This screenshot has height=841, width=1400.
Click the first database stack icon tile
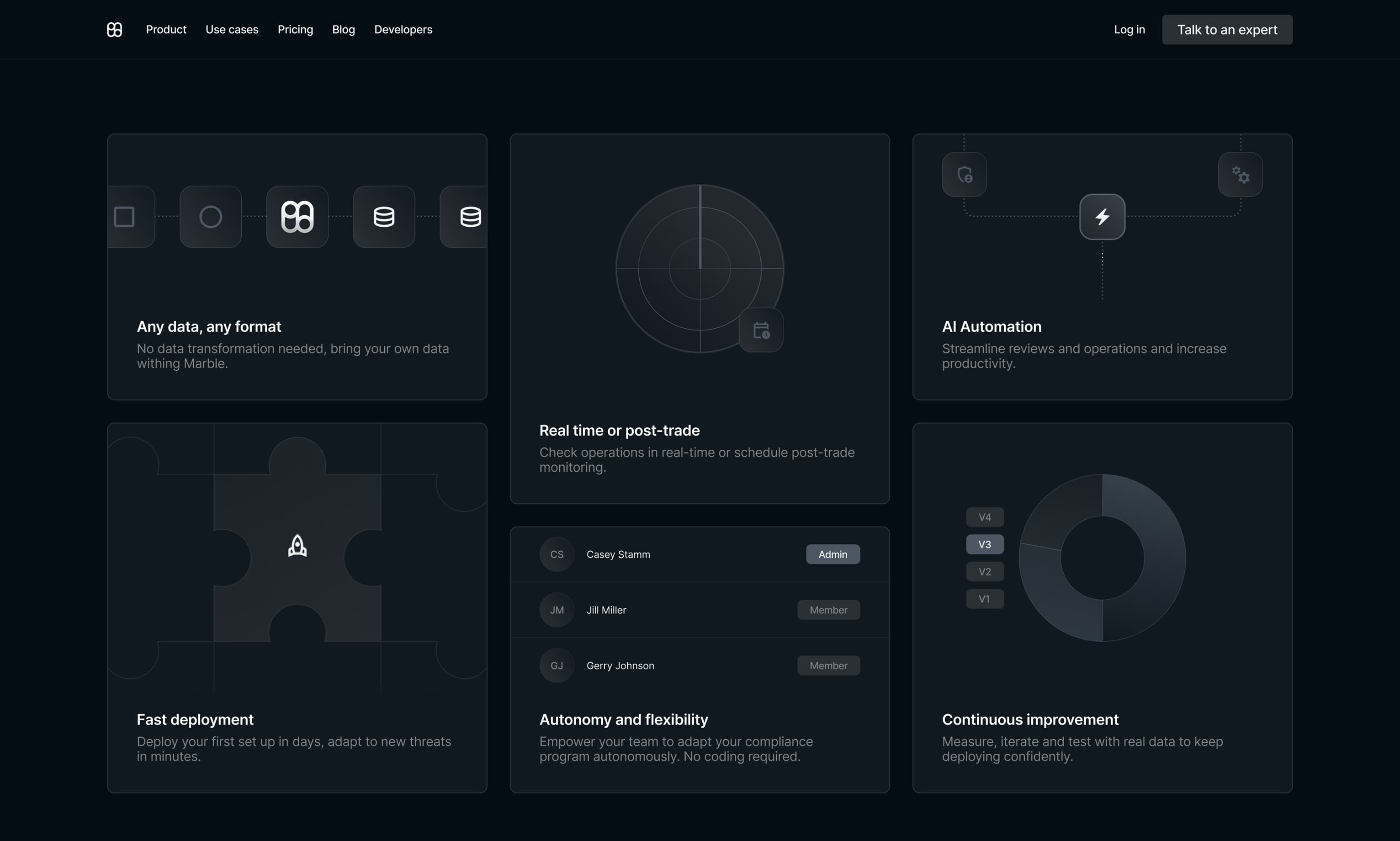click(x=384, y=217)
